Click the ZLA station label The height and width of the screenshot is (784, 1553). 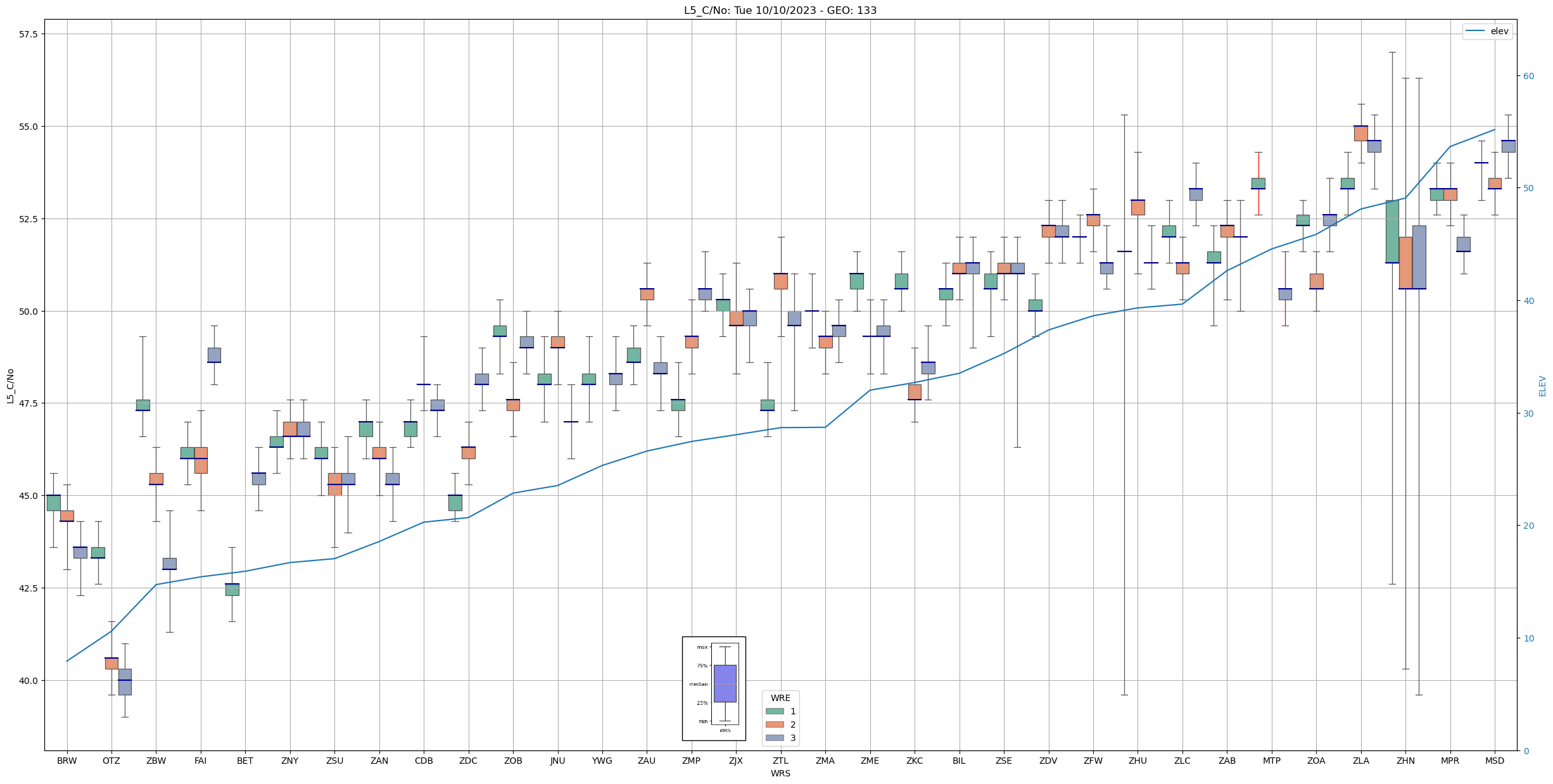pos(1361,761)
